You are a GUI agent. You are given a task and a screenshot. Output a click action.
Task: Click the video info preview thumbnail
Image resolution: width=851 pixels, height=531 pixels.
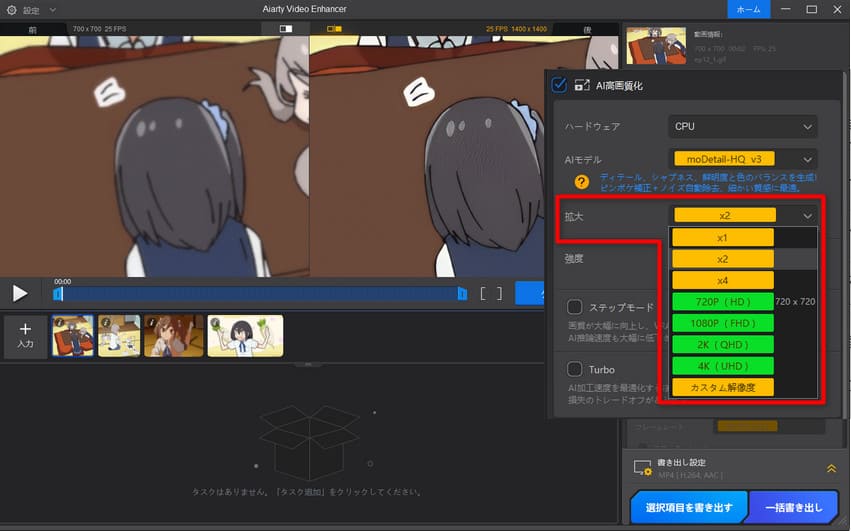coord(656,45)
